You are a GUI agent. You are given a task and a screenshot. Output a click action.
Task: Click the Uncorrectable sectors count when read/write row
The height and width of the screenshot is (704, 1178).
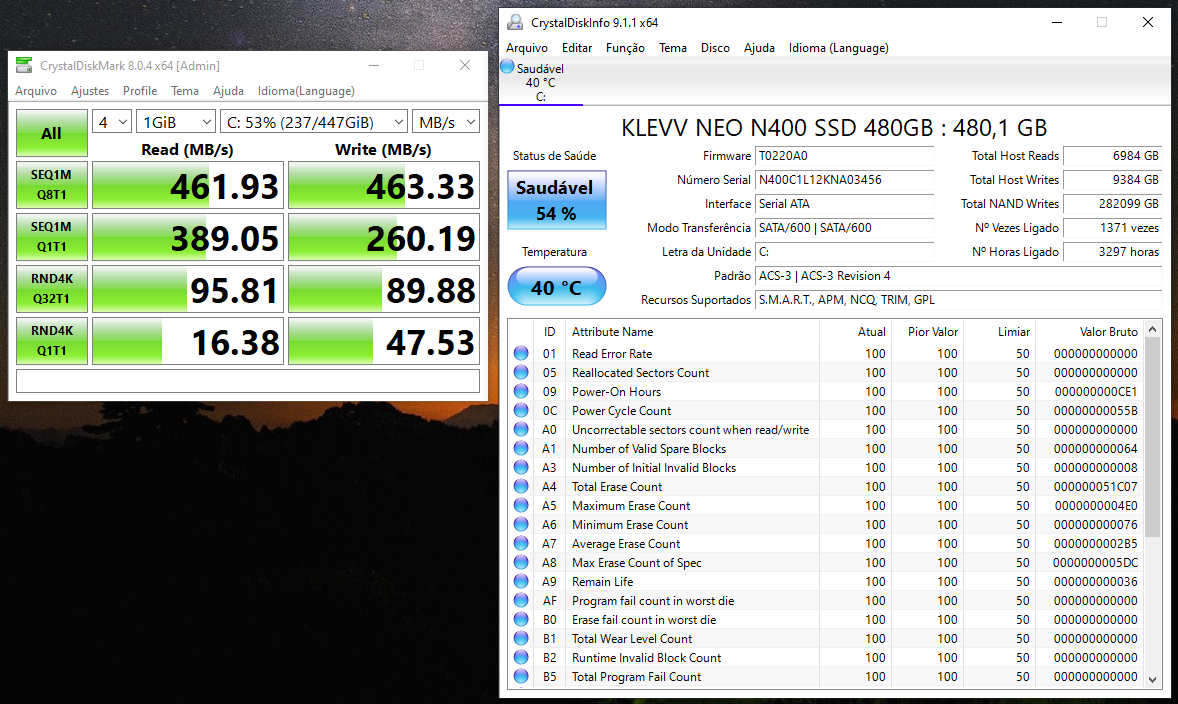[x=826, y=430]
